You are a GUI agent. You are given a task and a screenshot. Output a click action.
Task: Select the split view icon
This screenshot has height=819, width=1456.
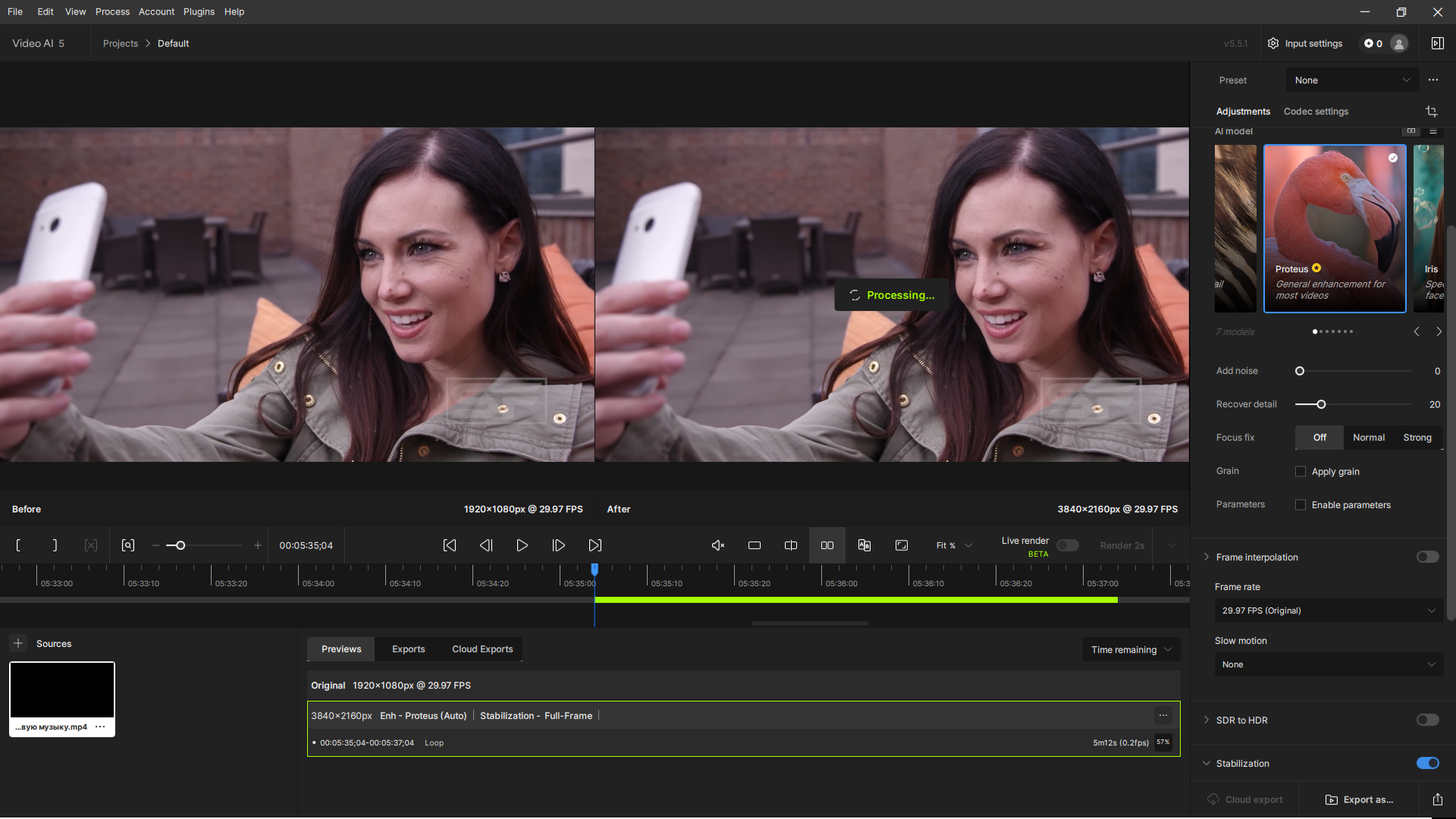(791, 545)
